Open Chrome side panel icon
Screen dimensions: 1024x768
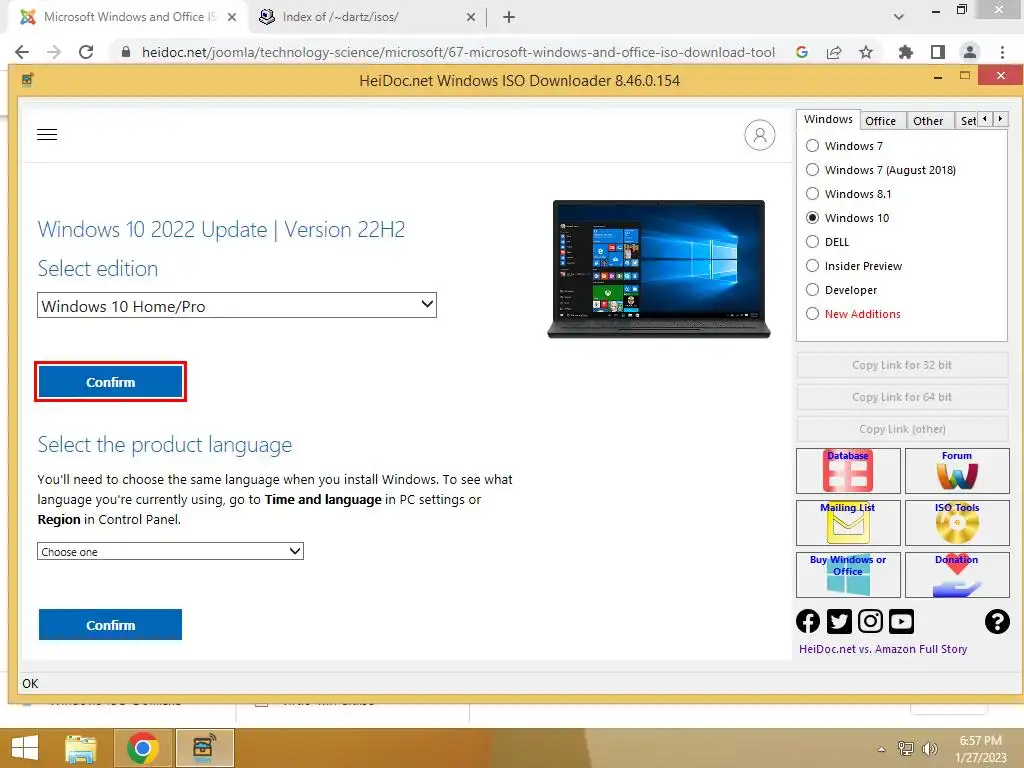click(938, 52)
